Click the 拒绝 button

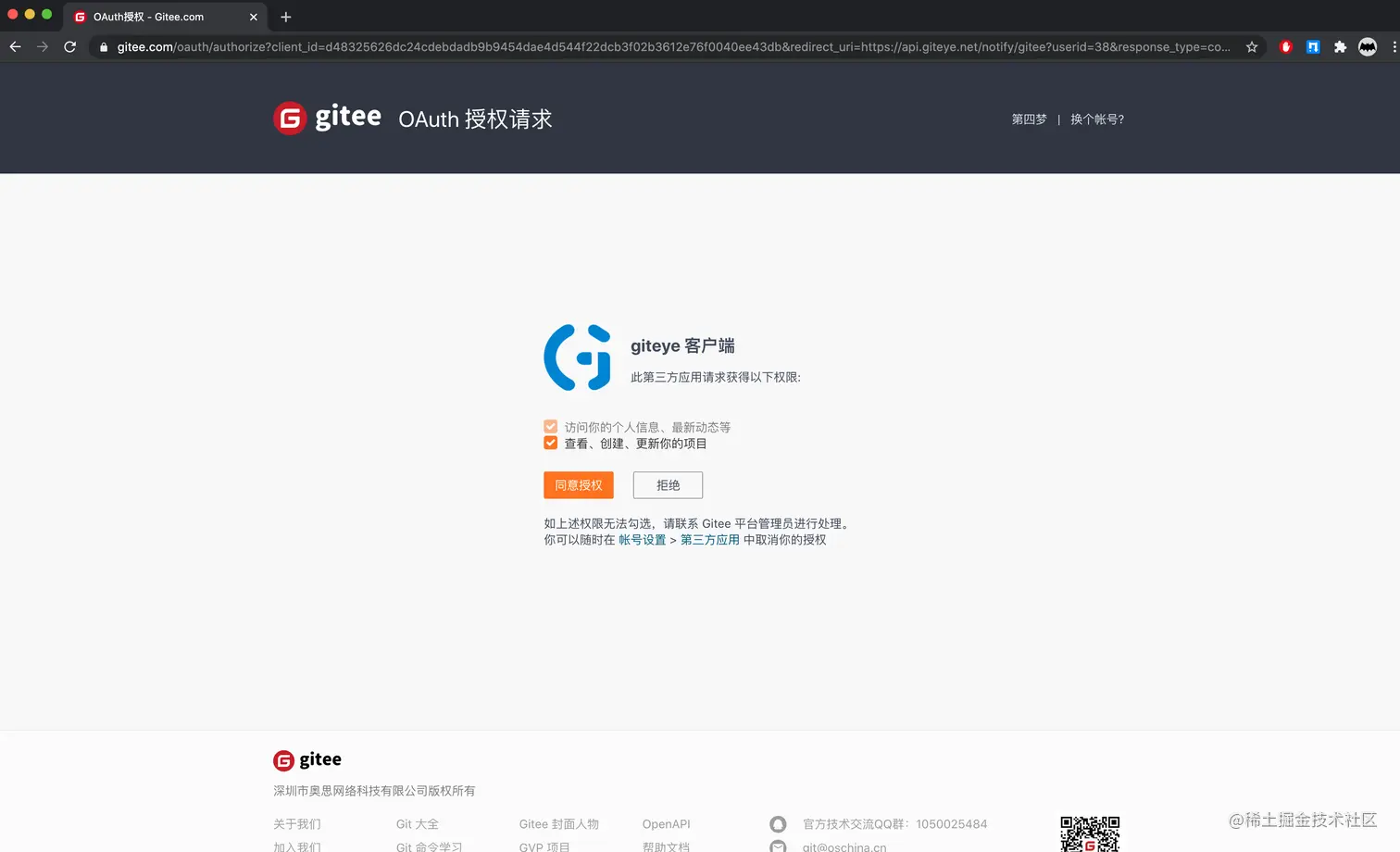coord(668,485)
